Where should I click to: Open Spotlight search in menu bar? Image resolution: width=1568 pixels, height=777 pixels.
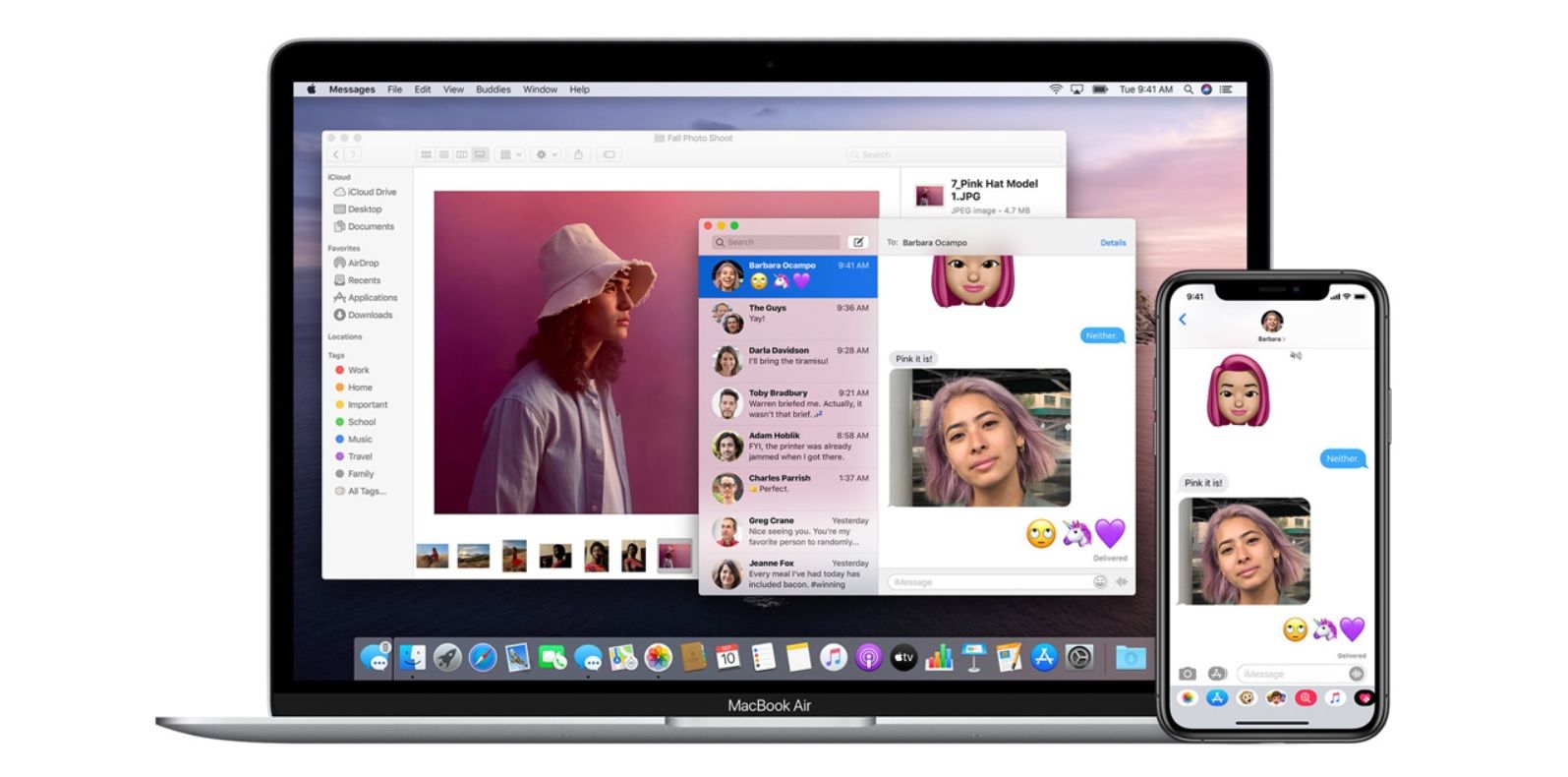(1189, 90)
